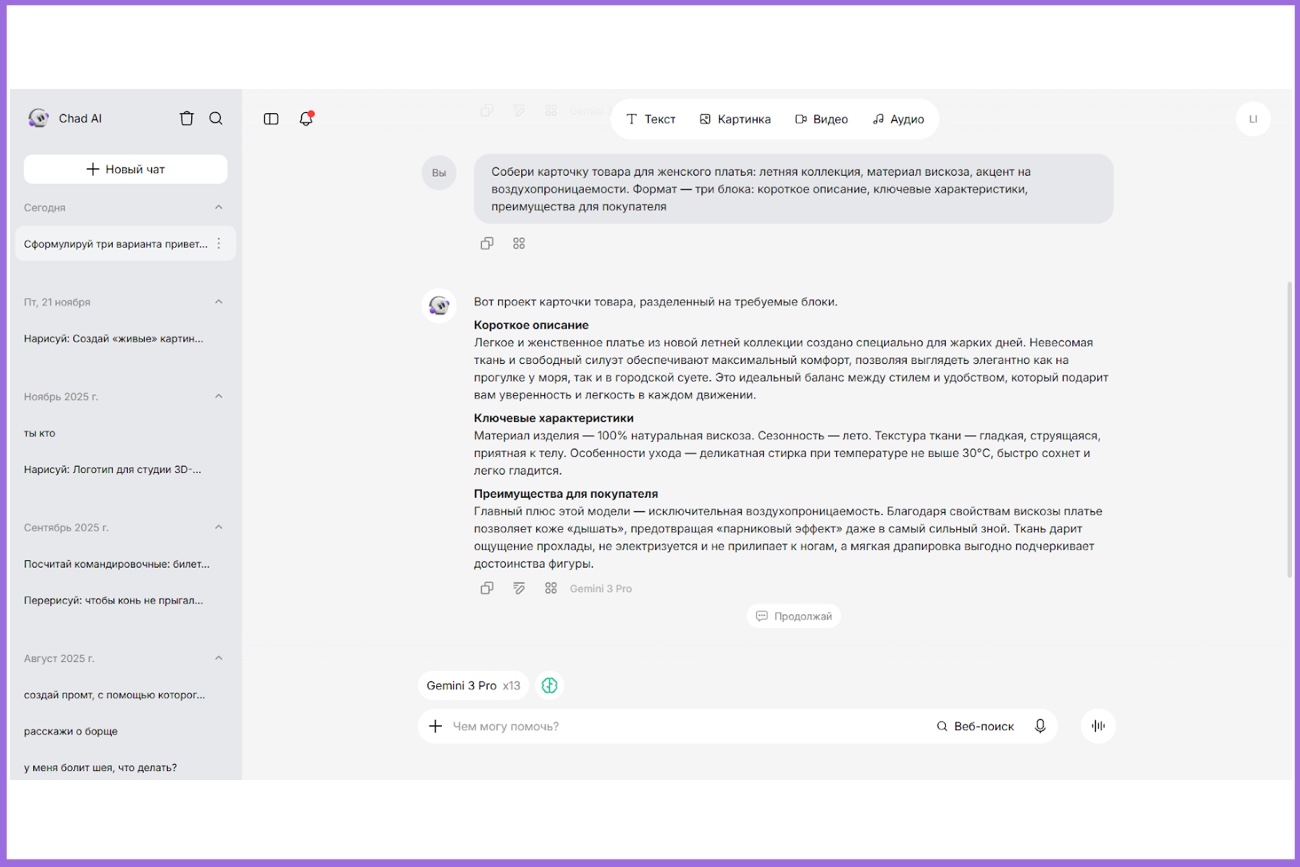Click the trash icon in sidebar header
Screen dimensions: 1300x867
pos(186,118)
